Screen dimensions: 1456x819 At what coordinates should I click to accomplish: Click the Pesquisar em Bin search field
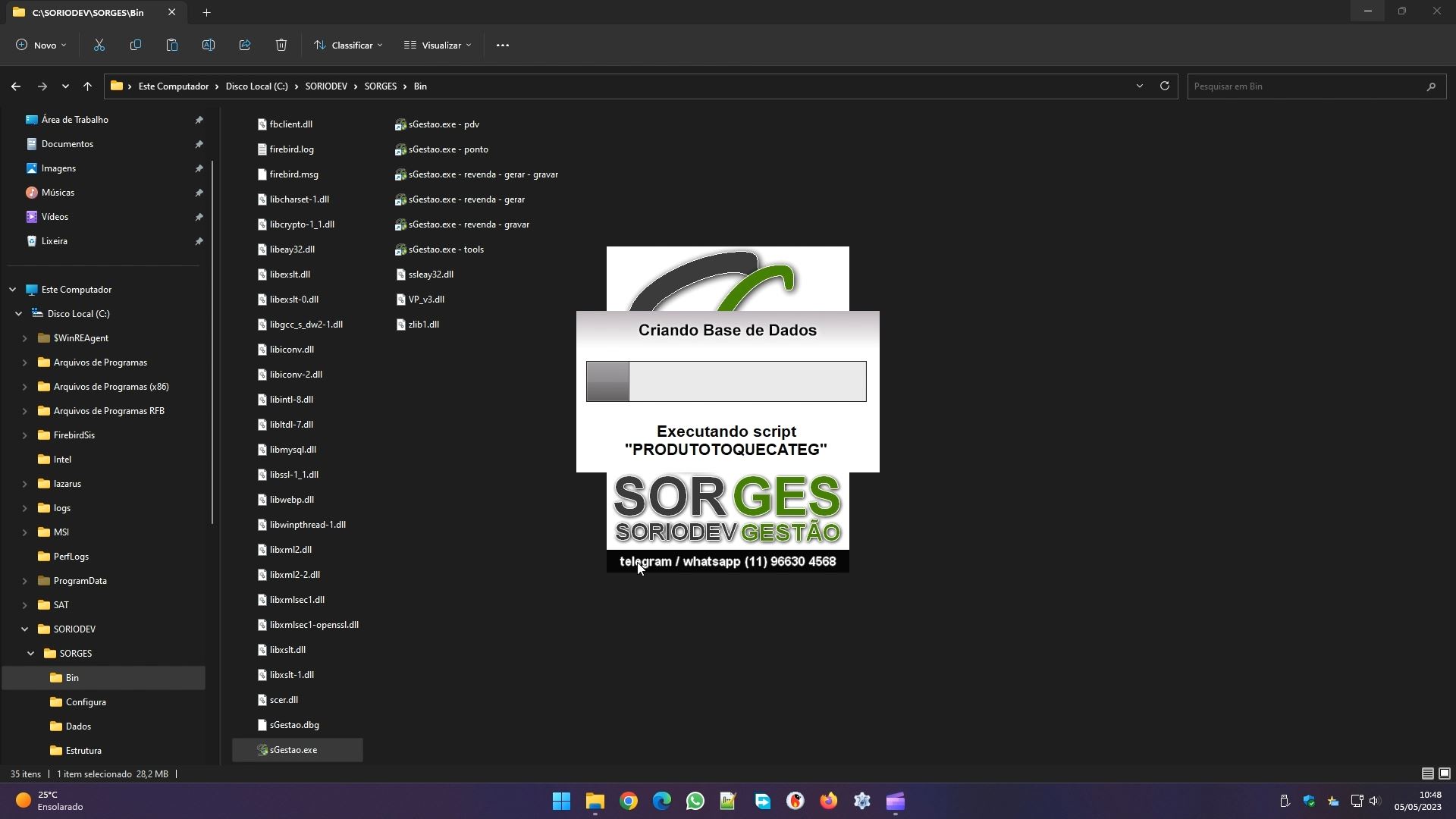point(1307,86)
